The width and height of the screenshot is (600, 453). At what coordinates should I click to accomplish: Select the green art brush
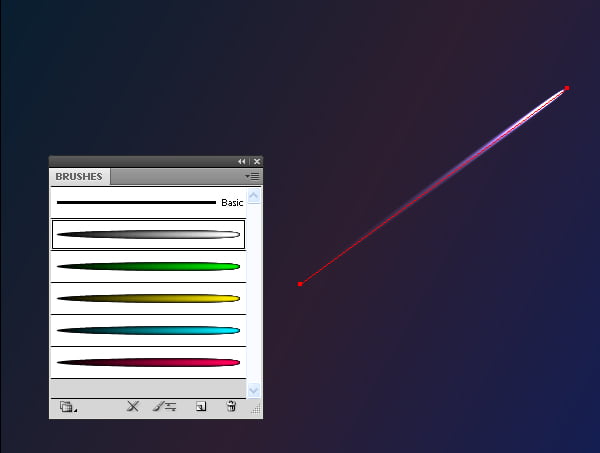148,267
